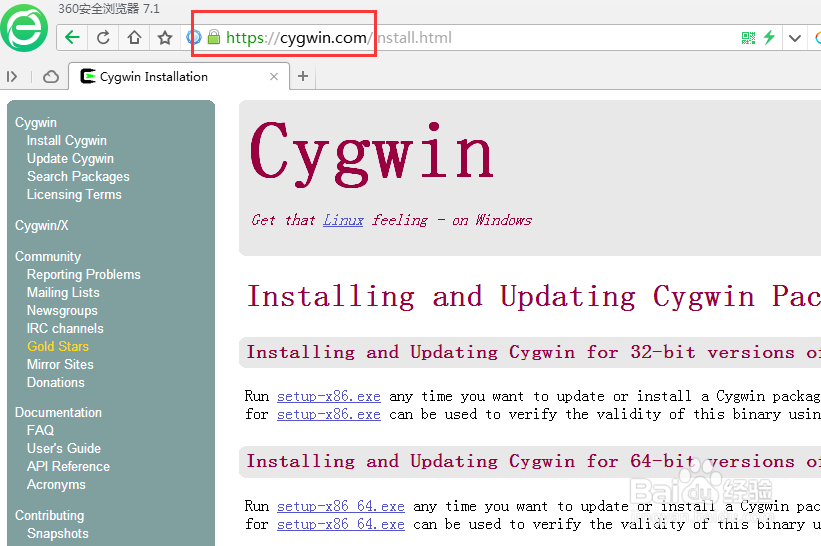Expand address bar dropdown chevron
The width and height of the screenshot is (821, 546).
point(795,38)
